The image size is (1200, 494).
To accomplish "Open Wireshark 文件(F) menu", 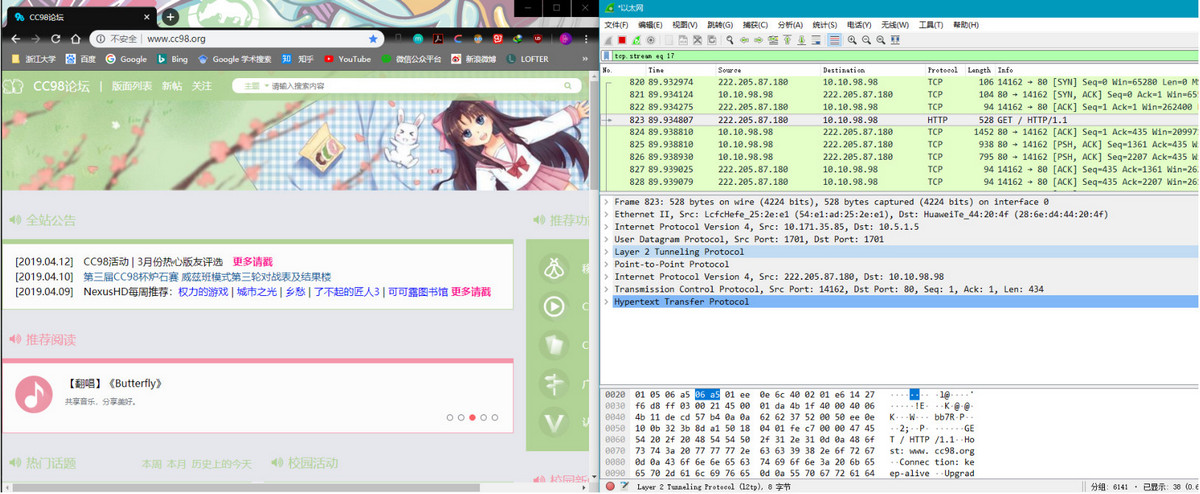I will 616,24.
